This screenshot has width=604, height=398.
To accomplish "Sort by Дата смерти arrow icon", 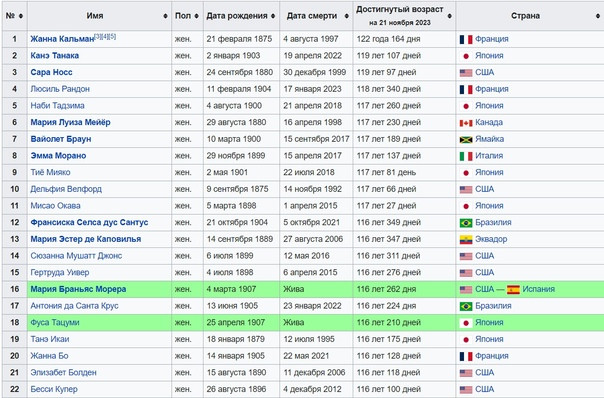I will click(x=347, y=16).
